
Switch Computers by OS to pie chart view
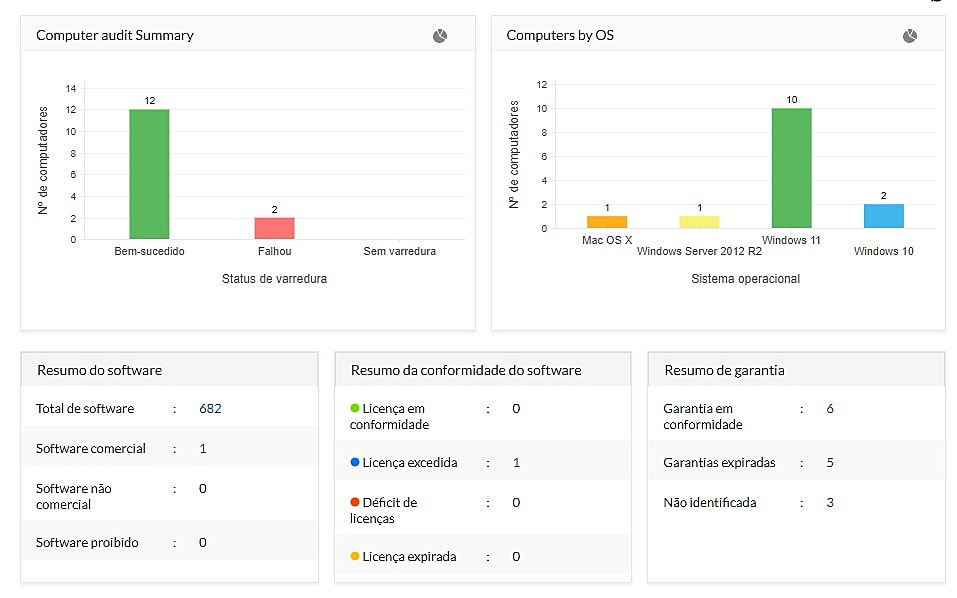pos(910,36)
